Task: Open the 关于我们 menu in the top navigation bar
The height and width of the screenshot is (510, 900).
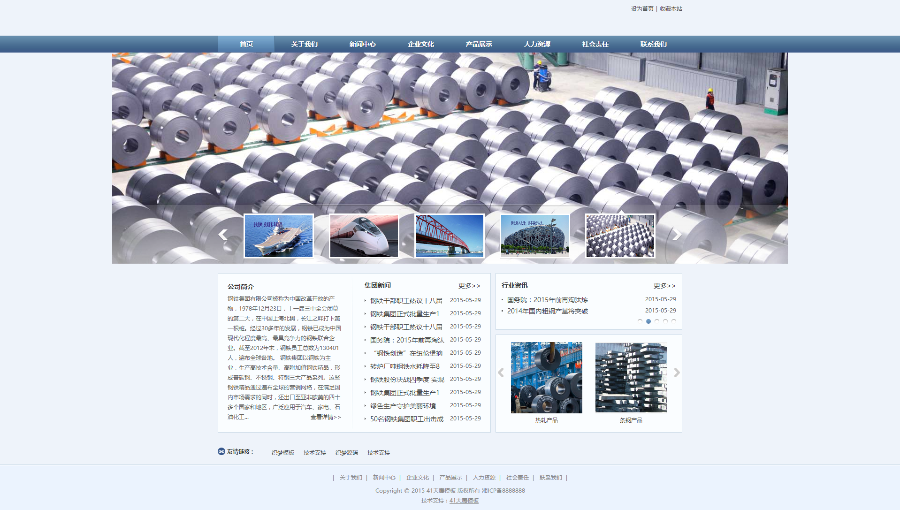Action: [304, 44]
